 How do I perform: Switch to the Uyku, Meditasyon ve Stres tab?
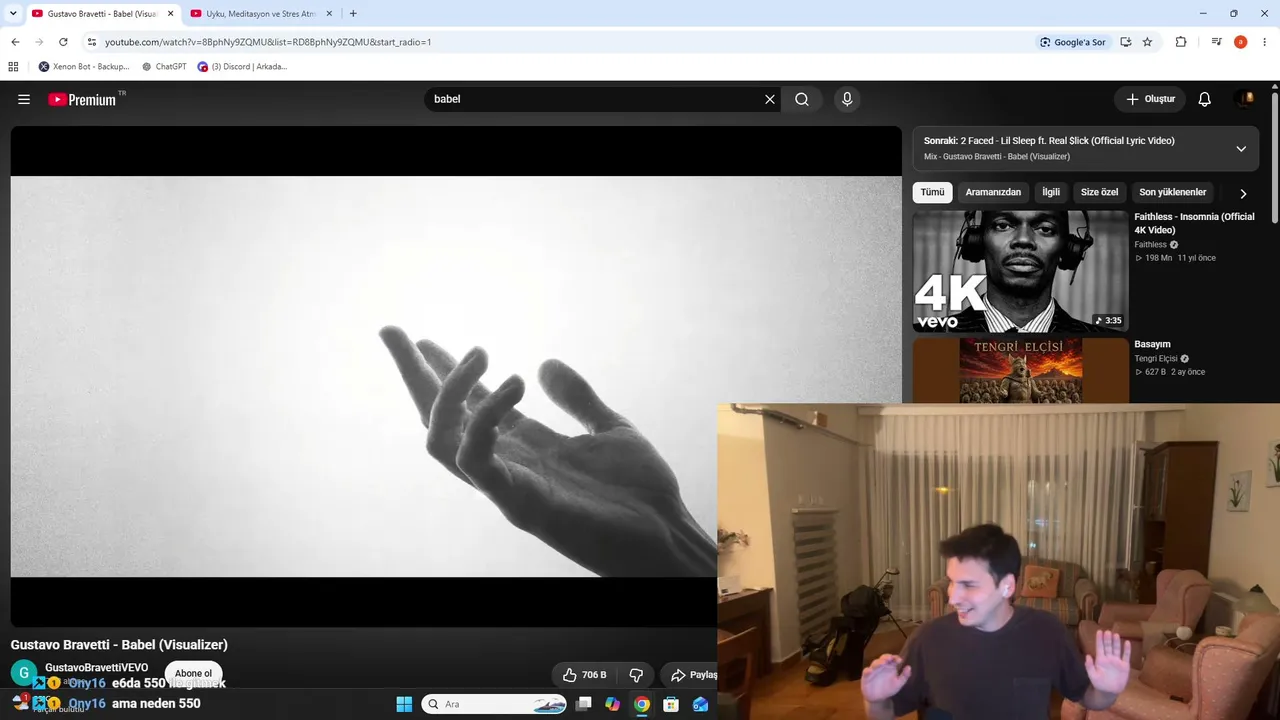pyautogui.click(x=260, y=14)
